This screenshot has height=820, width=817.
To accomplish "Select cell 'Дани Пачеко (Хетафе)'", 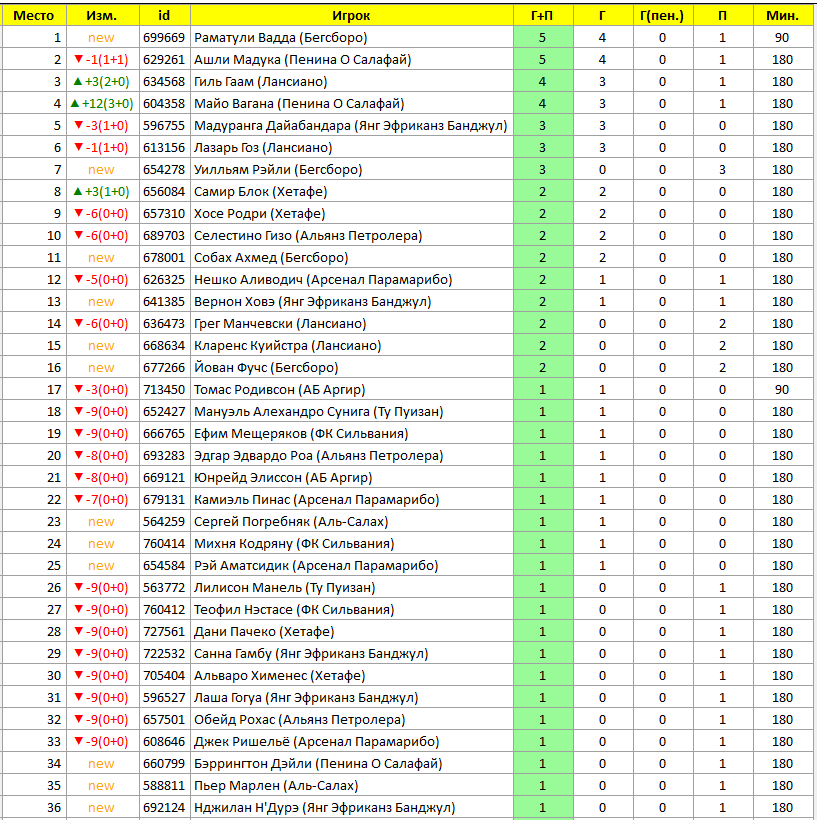I will tap(351, 632).
